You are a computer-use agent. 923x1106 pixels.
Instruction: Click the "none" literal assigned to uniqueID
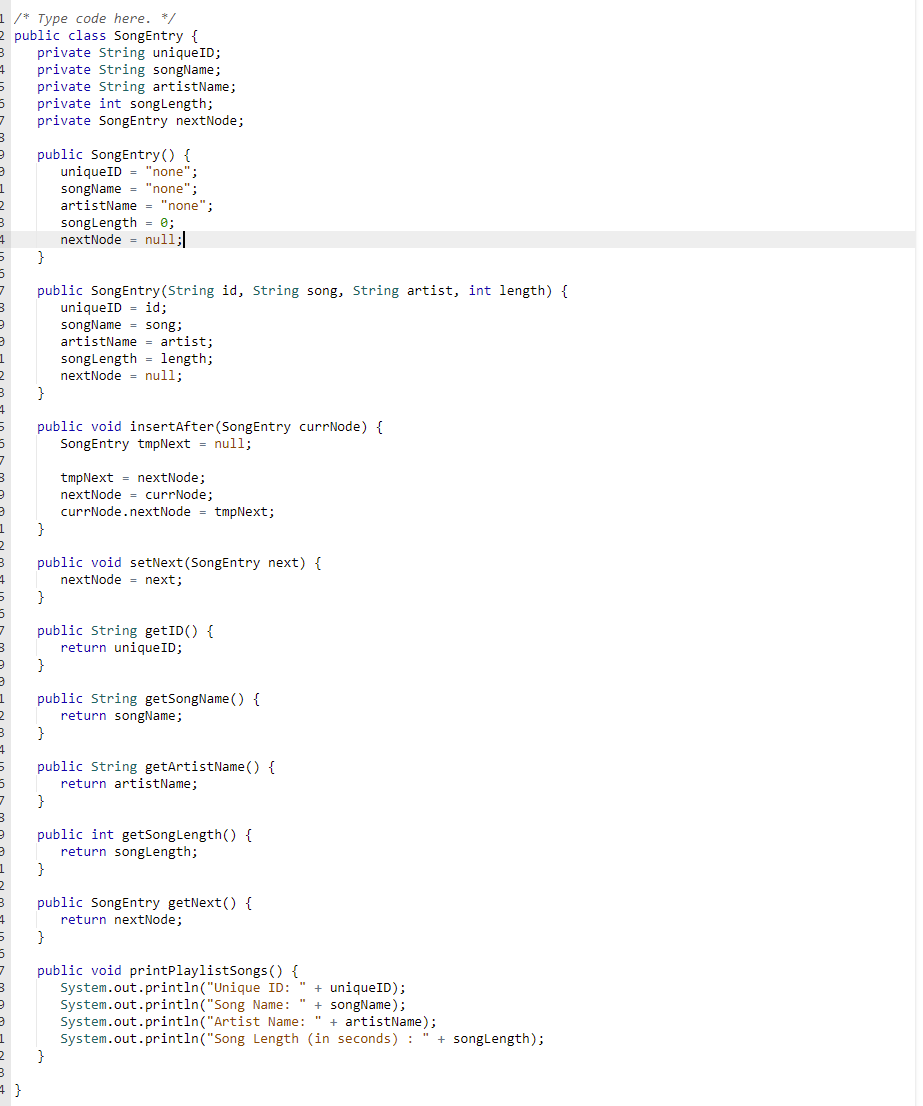tap(166, 171)
